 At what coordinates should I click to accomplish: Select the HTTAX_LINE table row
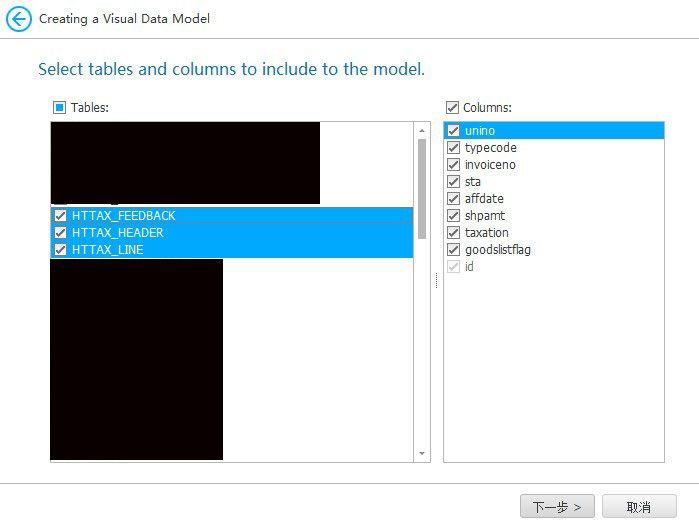coord(107,250)
